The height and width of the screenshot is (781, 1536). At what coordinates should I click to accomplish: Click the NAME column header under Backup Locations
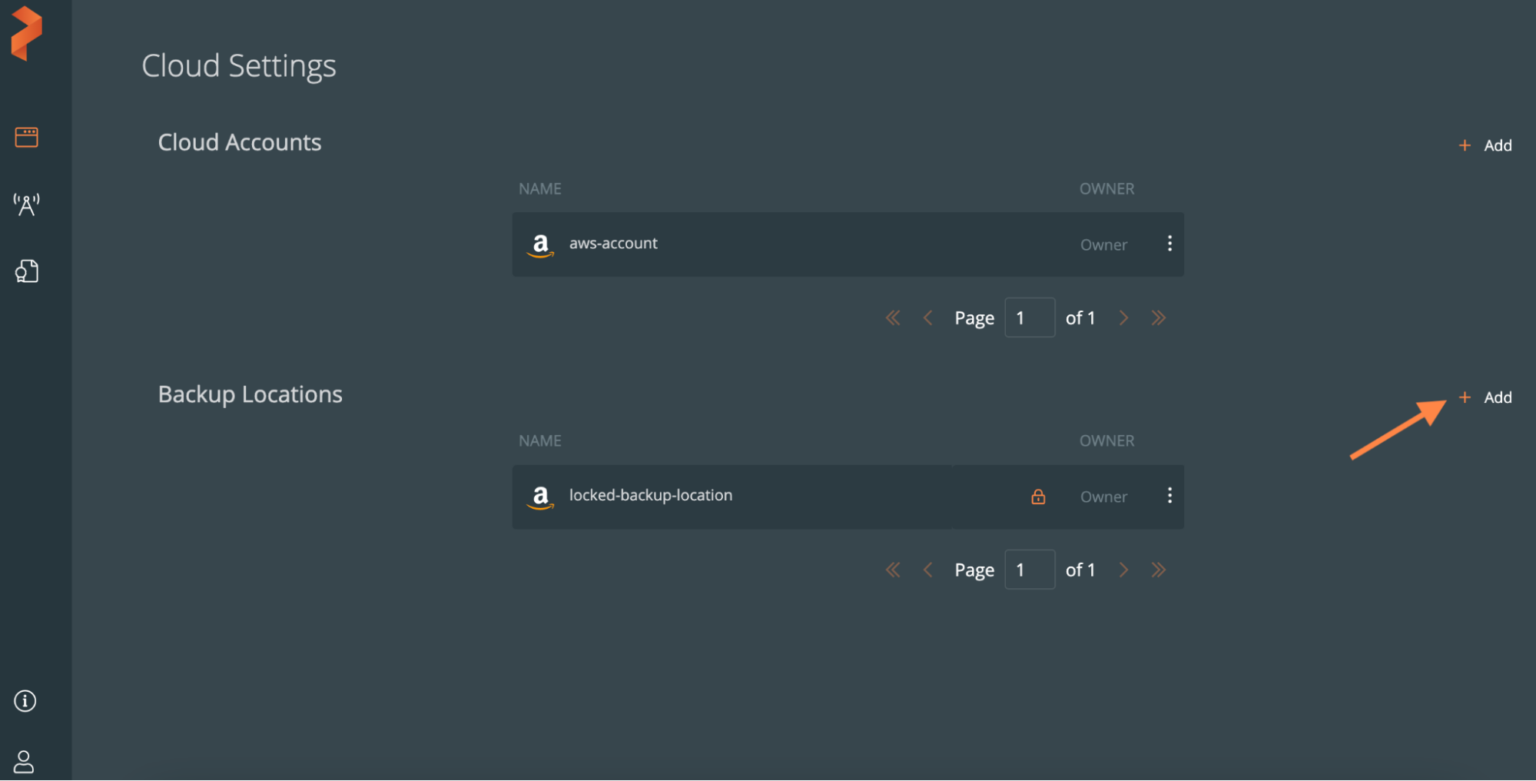pos(540,441)
